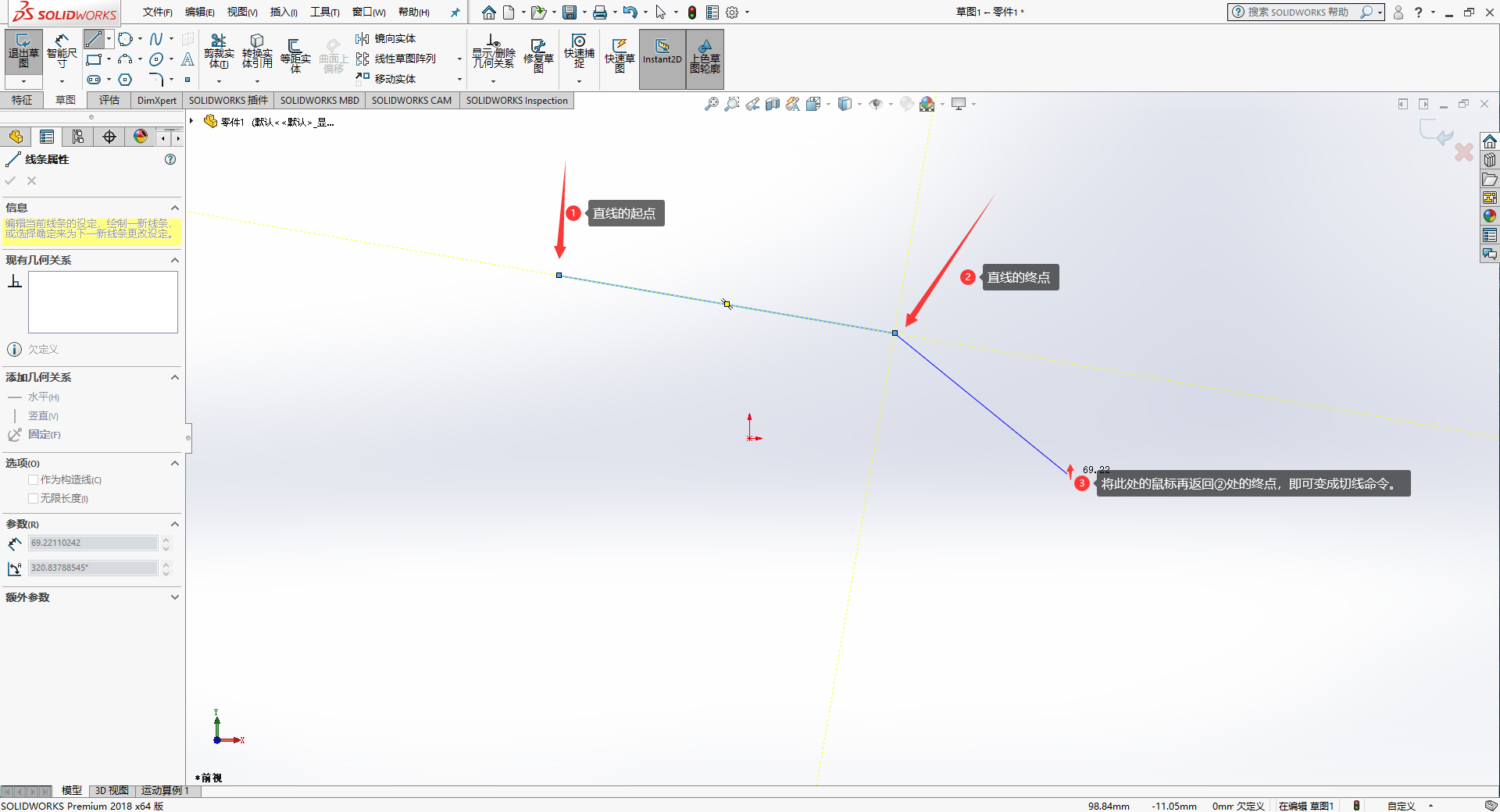Click the line angle parameter field
This screenshot has width=1500, height=812.
point(93,568)
